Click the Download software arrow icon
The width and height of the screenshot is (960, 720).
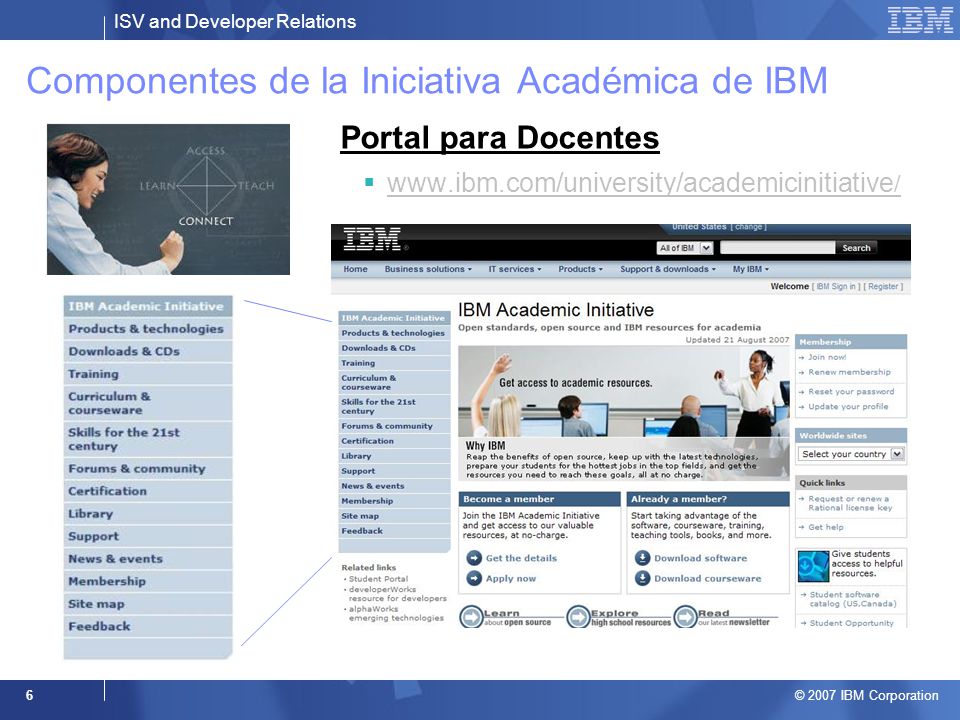[x=642, y=558]
